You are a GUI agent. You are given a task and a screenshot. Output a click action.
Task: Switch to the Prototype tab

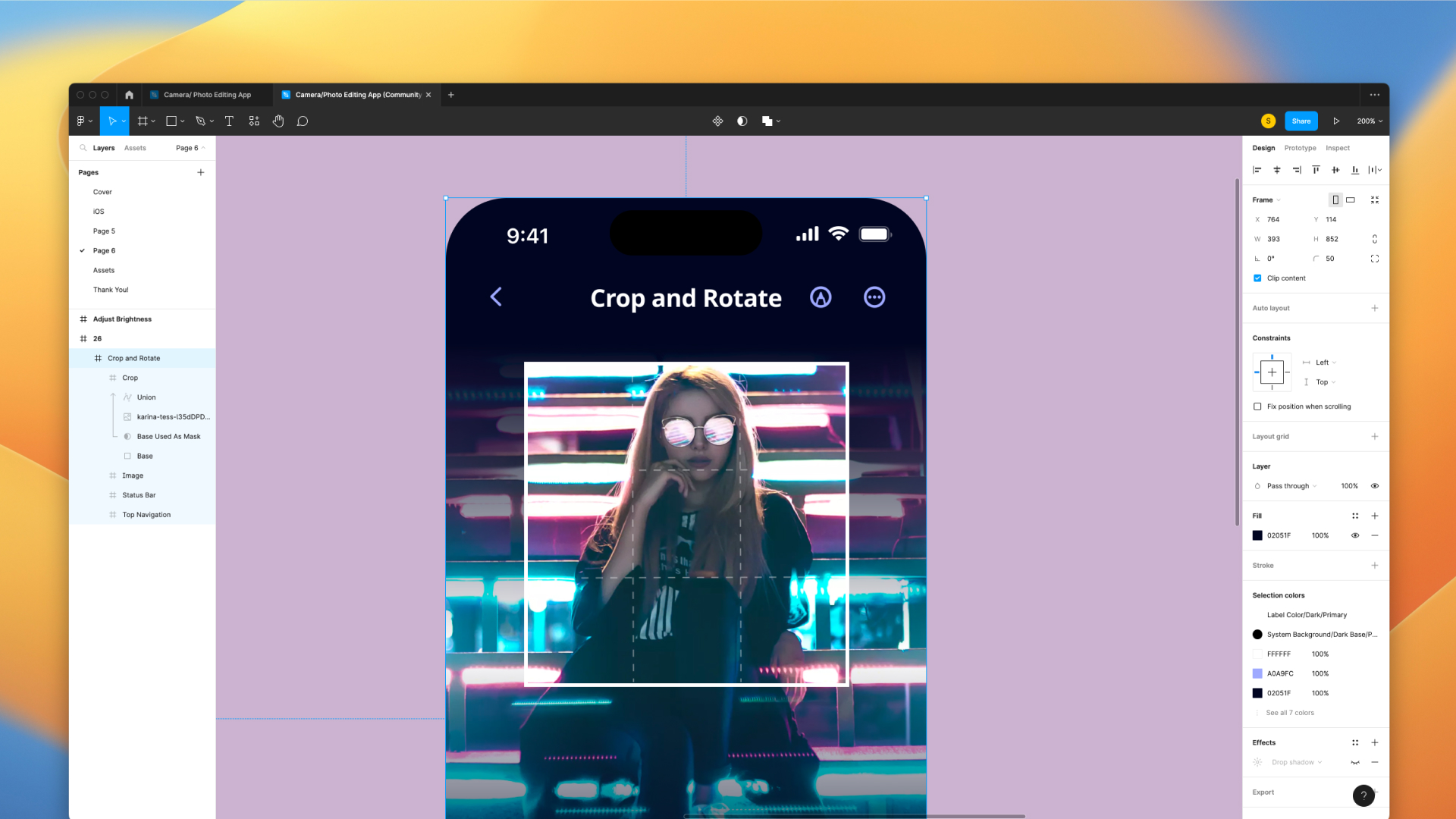click(x=1300, y=148)
